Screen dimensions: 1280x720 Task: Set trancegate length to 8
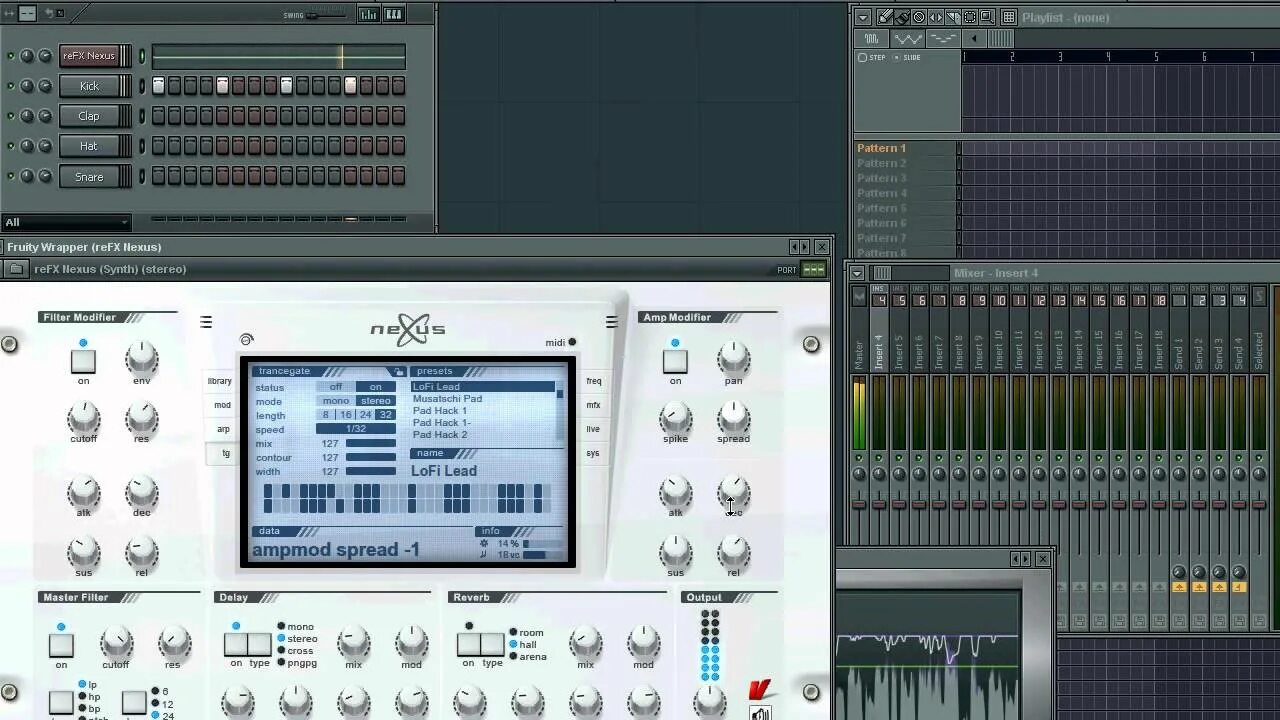coord(325,415)
